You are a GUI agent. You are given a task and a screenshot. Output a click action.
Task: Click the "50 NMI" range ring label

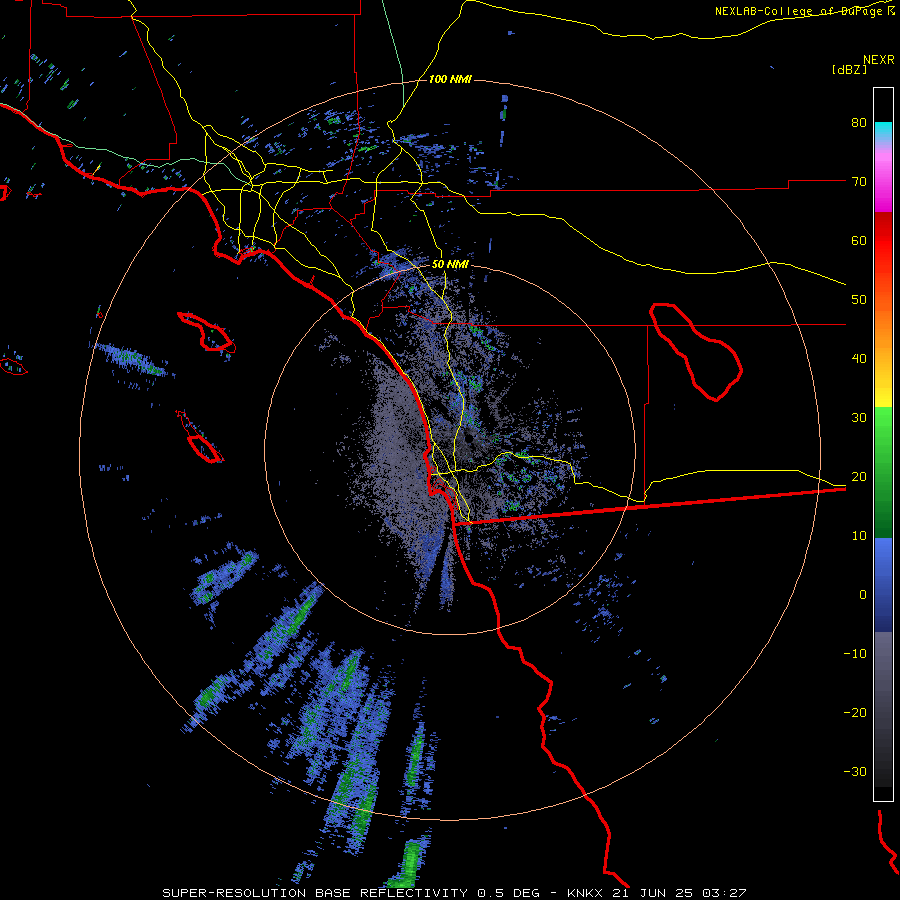pos(450,265)
